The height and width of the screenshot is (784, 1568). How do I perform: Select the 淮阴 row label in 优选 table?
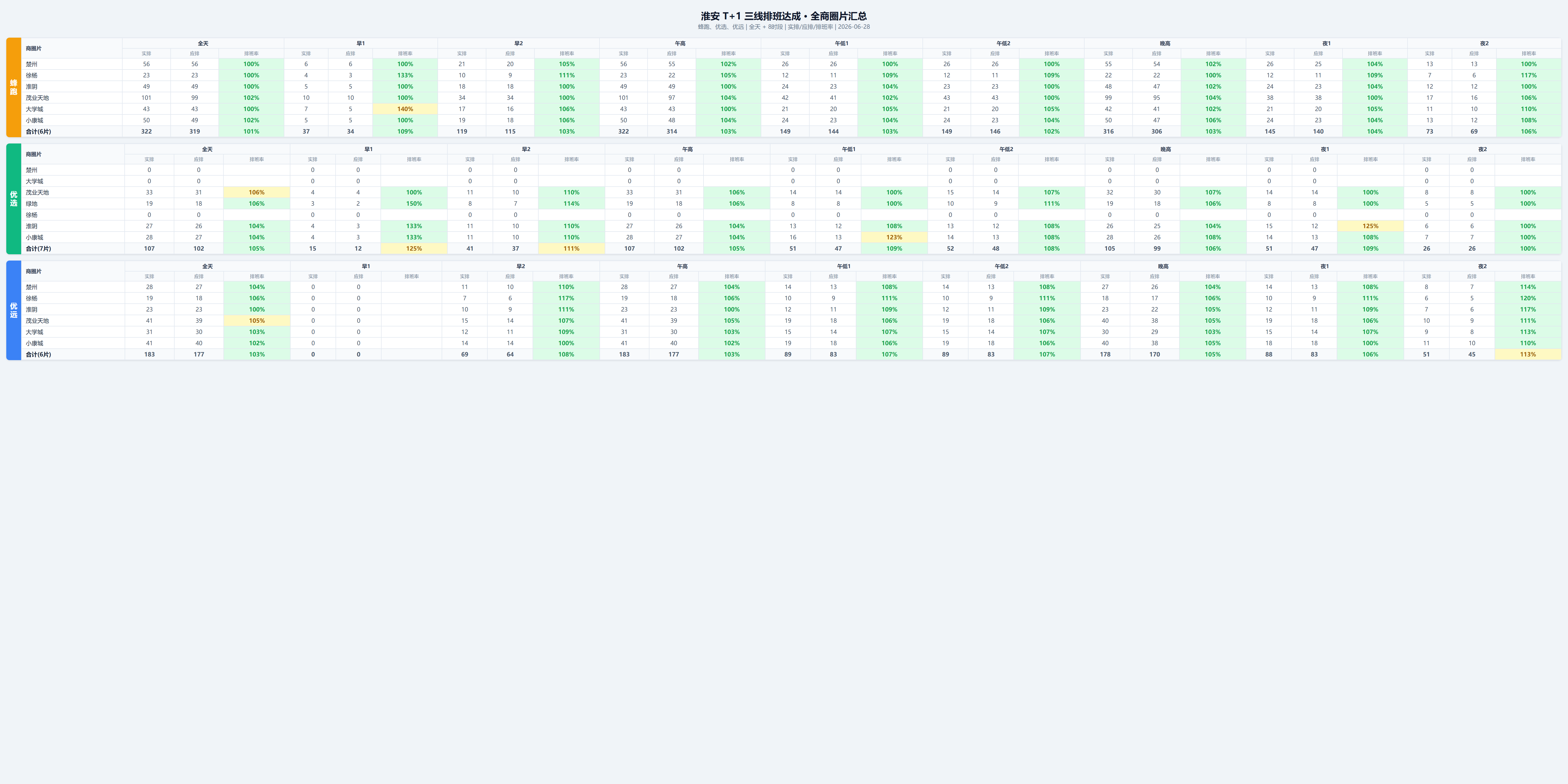point(32,226)
